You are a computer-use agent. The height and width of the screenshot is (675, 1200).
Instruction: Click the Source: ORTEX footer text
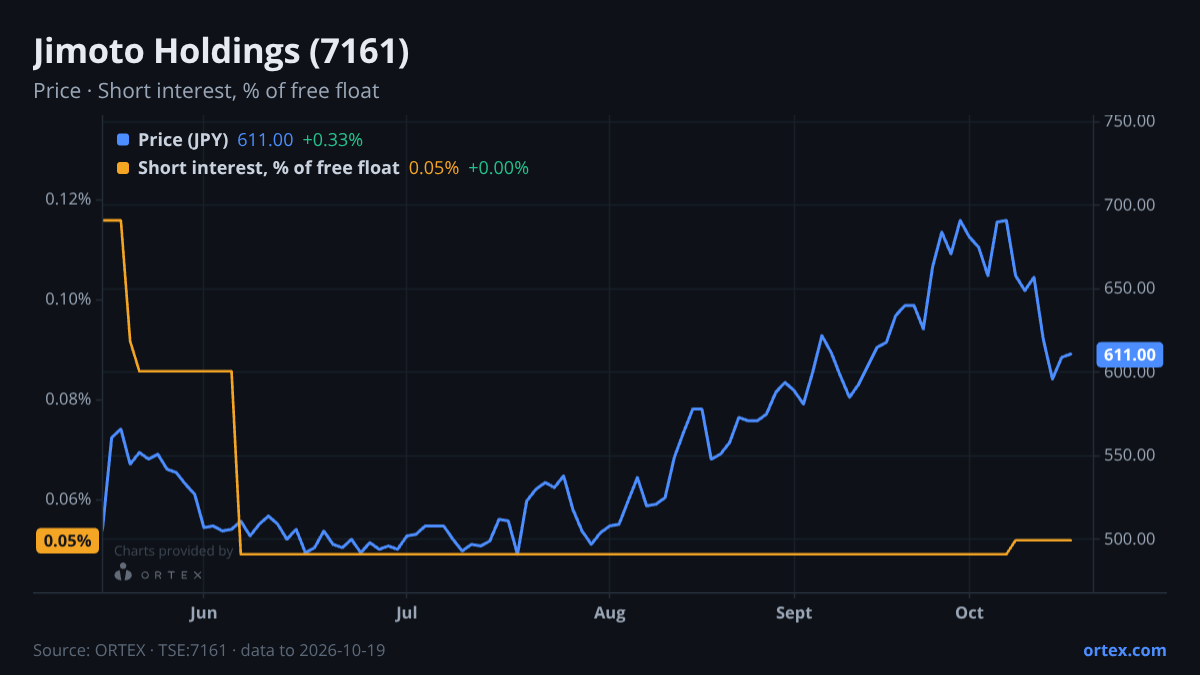(x=209, y=650)
